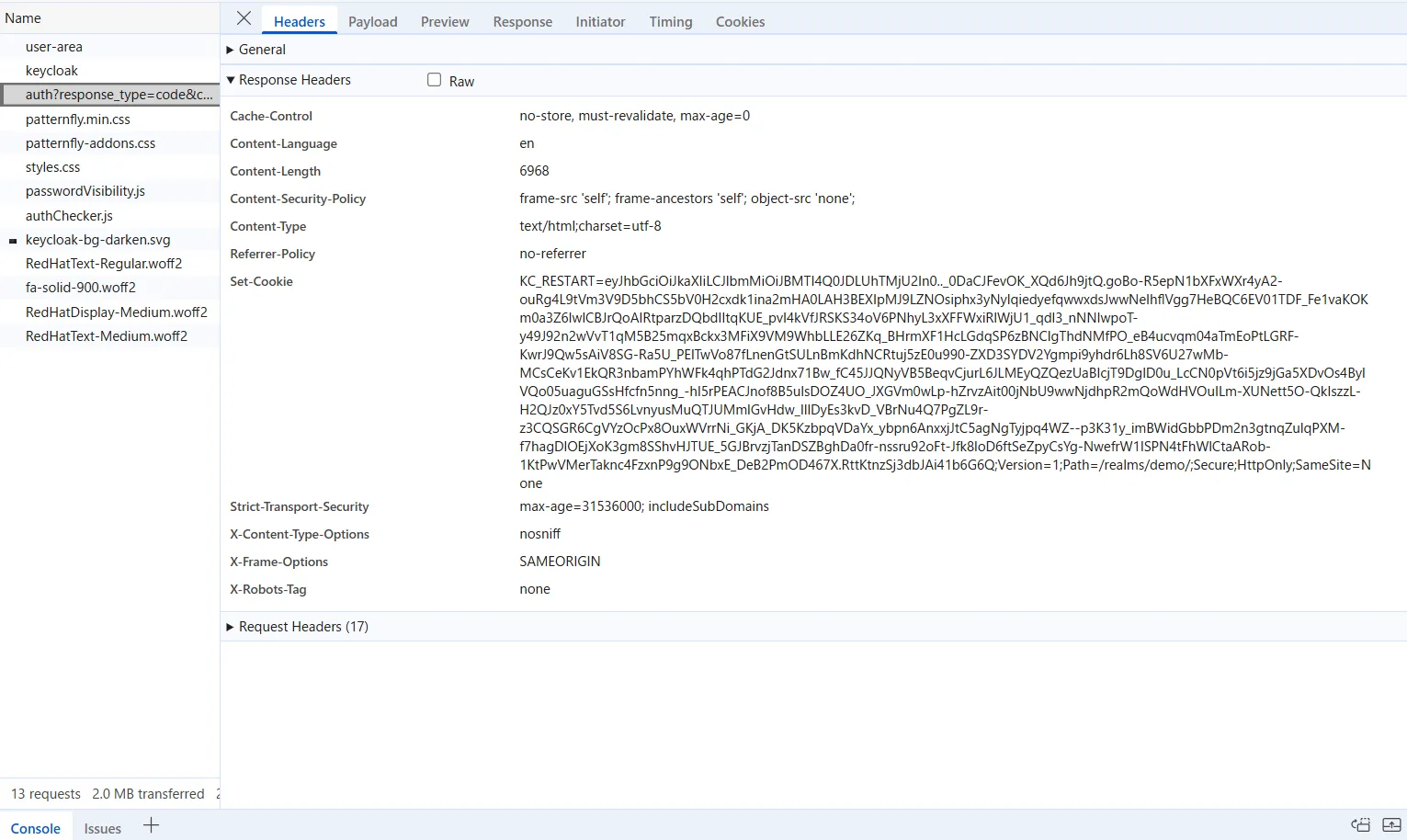Select the patternfly.min.css request
The height and width of the screenshot is (840, 1407).
point(78,119)
